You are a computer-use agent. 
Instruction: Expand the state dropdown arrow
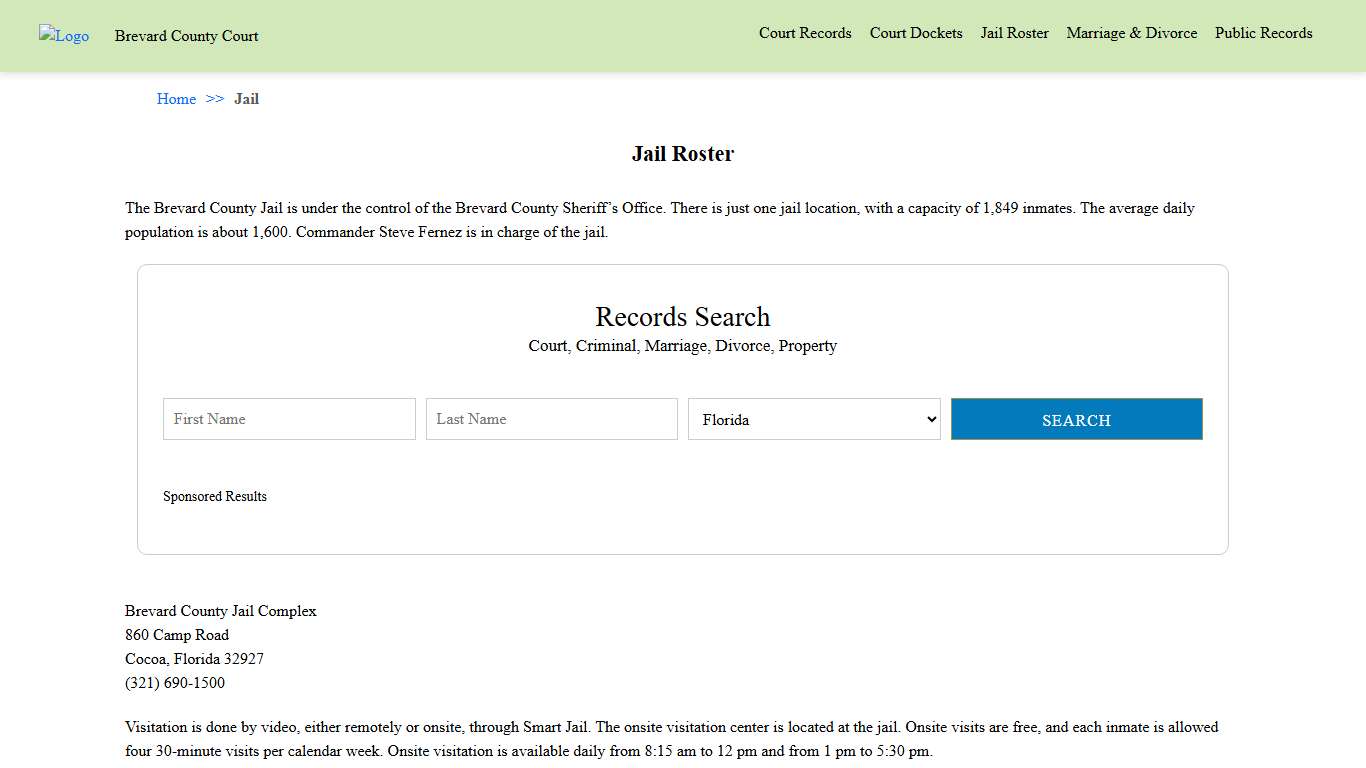929,419
